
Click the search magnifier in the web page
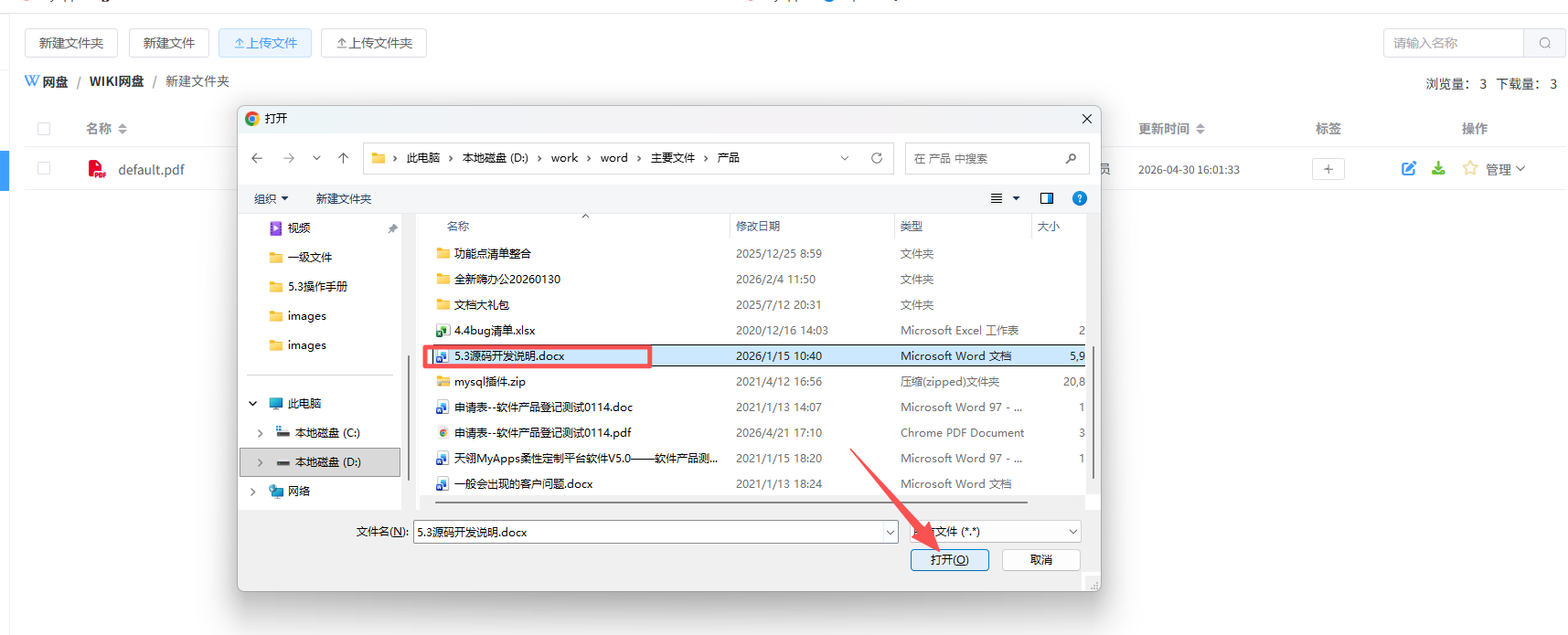coord(1545,43)
